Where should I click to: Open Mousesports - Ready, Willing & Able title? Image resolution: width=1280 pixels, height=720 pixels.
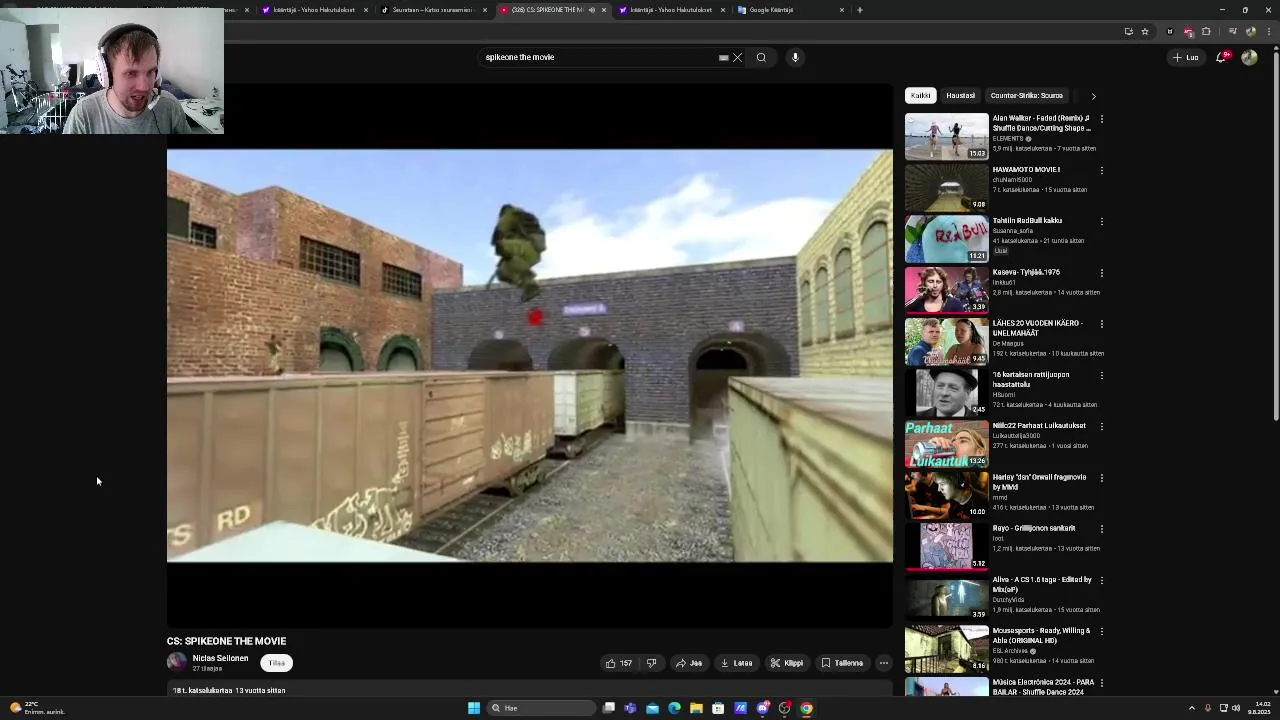pos(1041,635)
